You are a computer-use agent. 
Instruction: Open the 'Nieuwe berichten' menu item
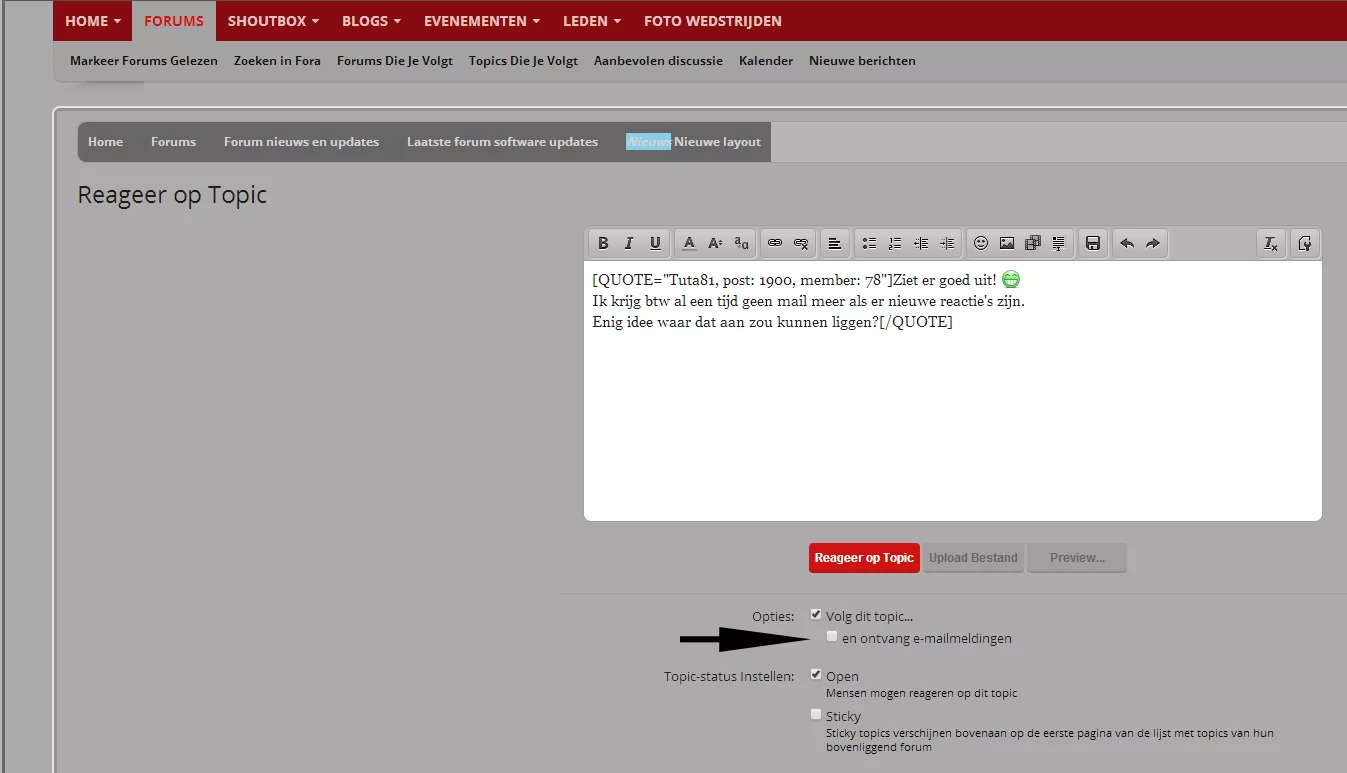pyautogui.click(x=861, y=60)
